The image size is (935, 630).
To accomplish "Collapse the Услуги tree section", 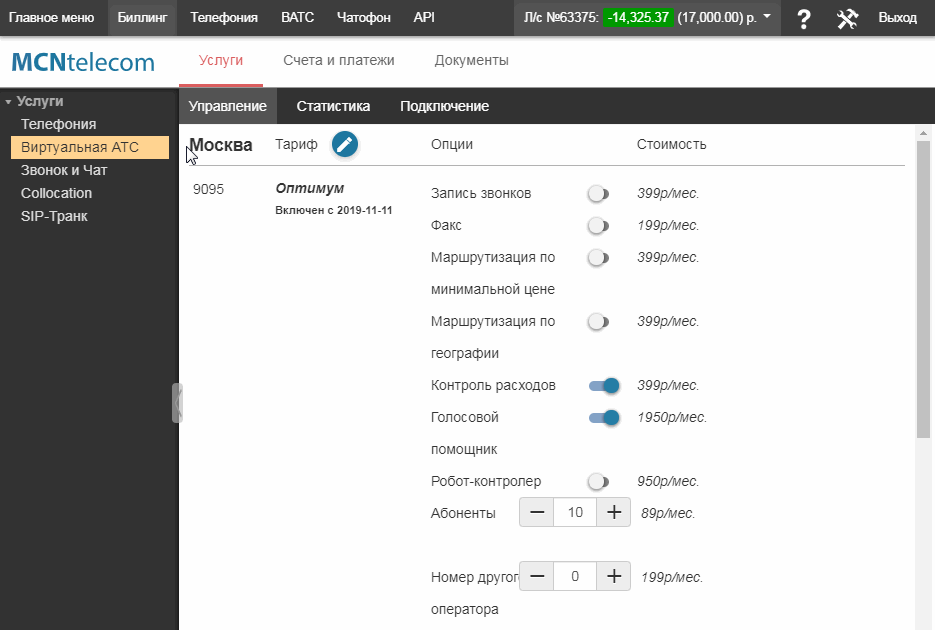I will click(8, 102).
